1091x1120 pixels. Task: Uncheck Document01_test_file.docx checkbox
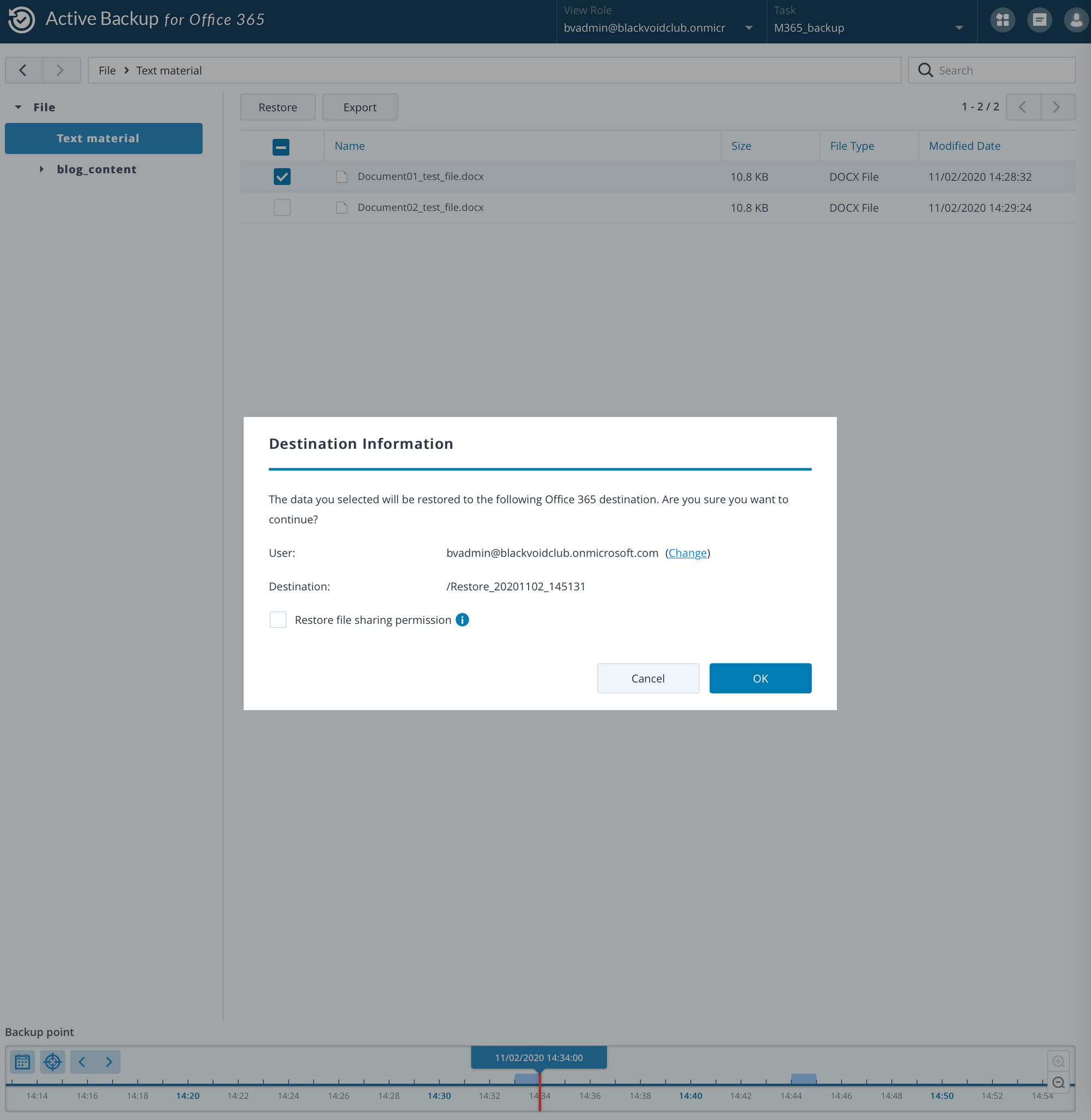point(282,177)
